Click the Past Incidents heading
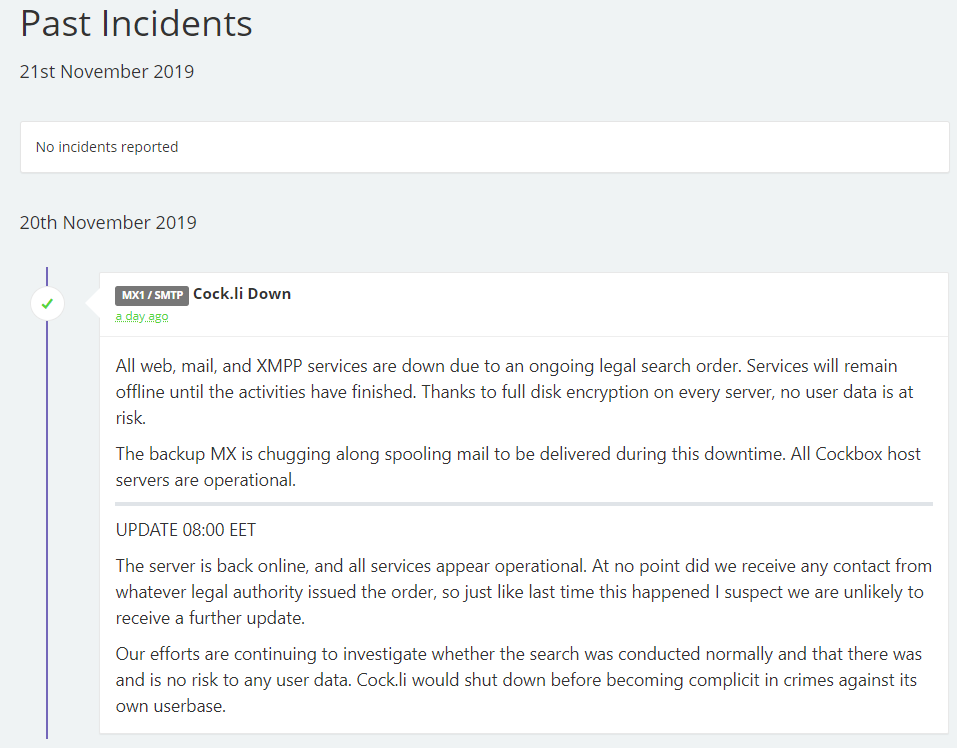The width and height of the screenshot is (957, 748). pyautogui.click(x=136, y=24)
